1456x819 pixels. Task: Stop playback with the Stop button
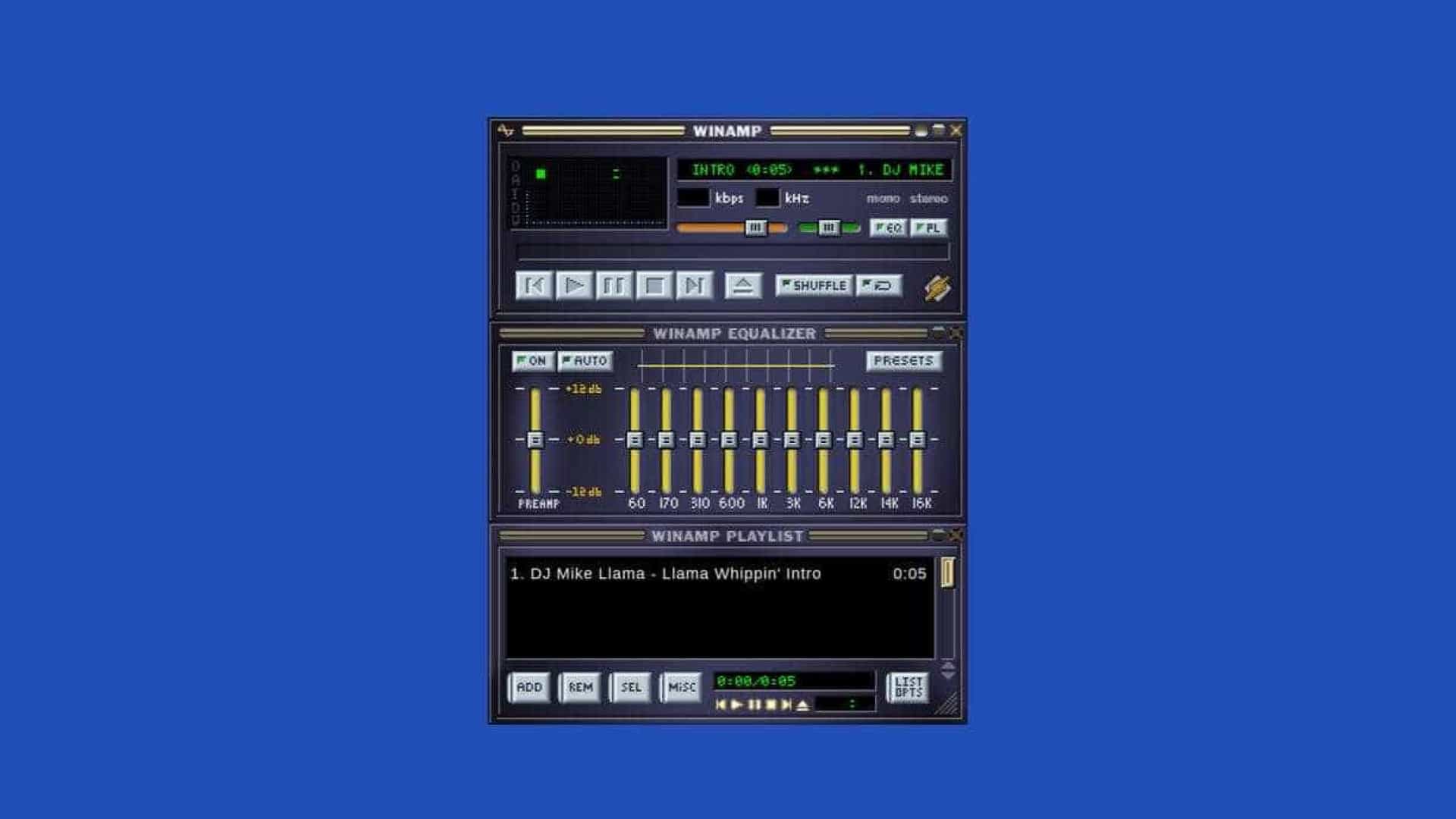(654, 286)
